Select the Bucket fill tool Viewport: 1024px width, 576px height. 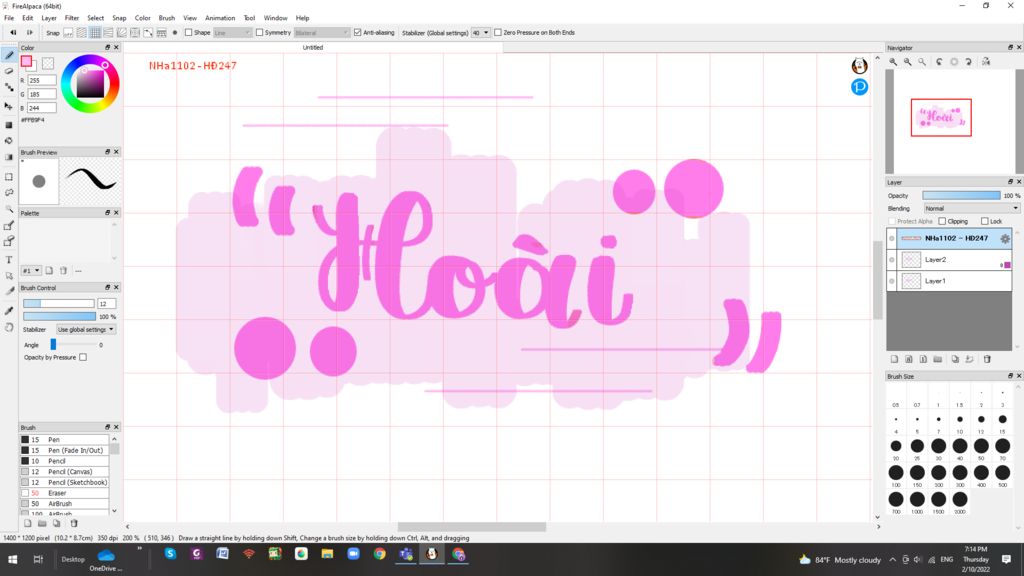pos(9,140)
